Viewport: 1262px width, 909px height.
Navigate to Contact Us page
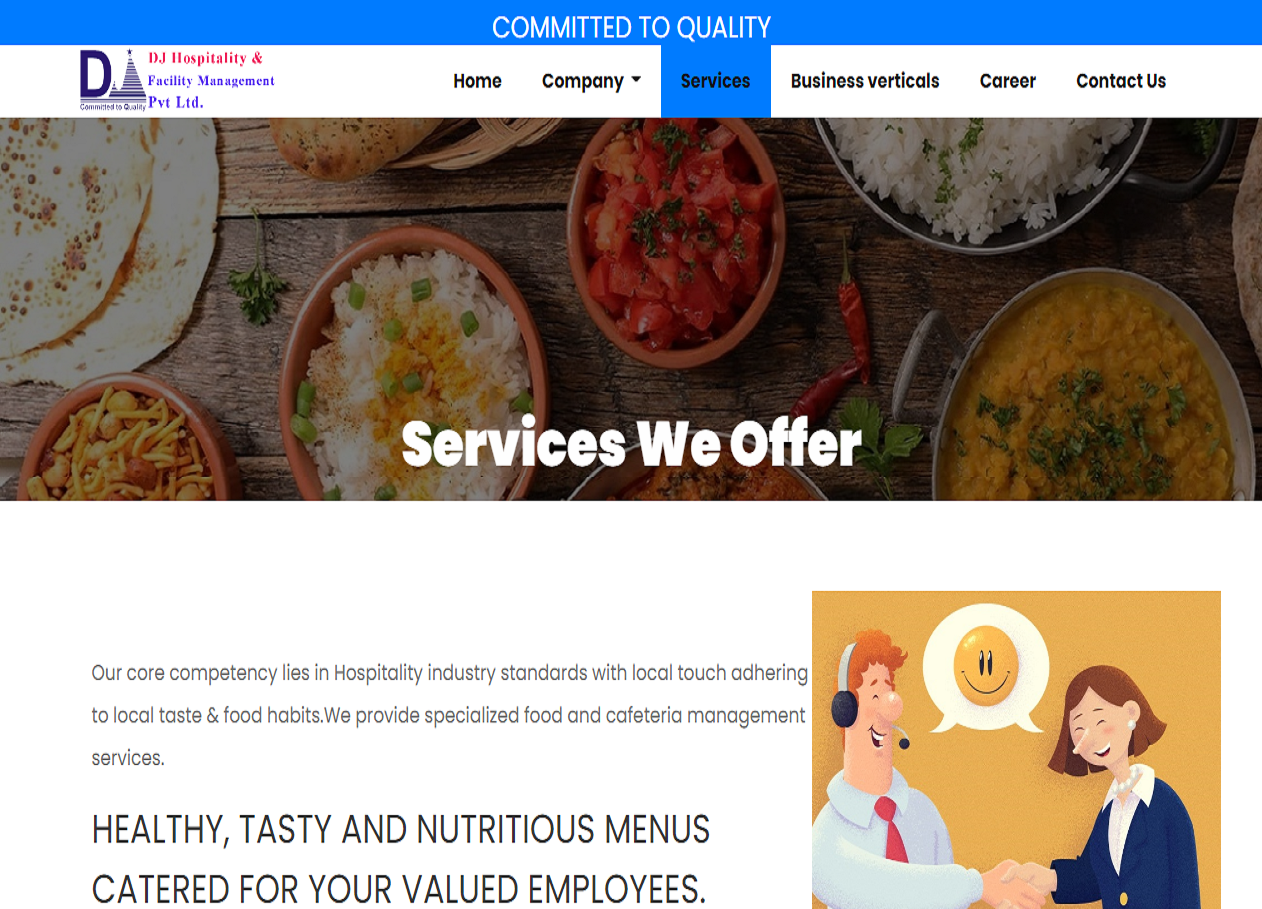click(x=1121, y=81)
